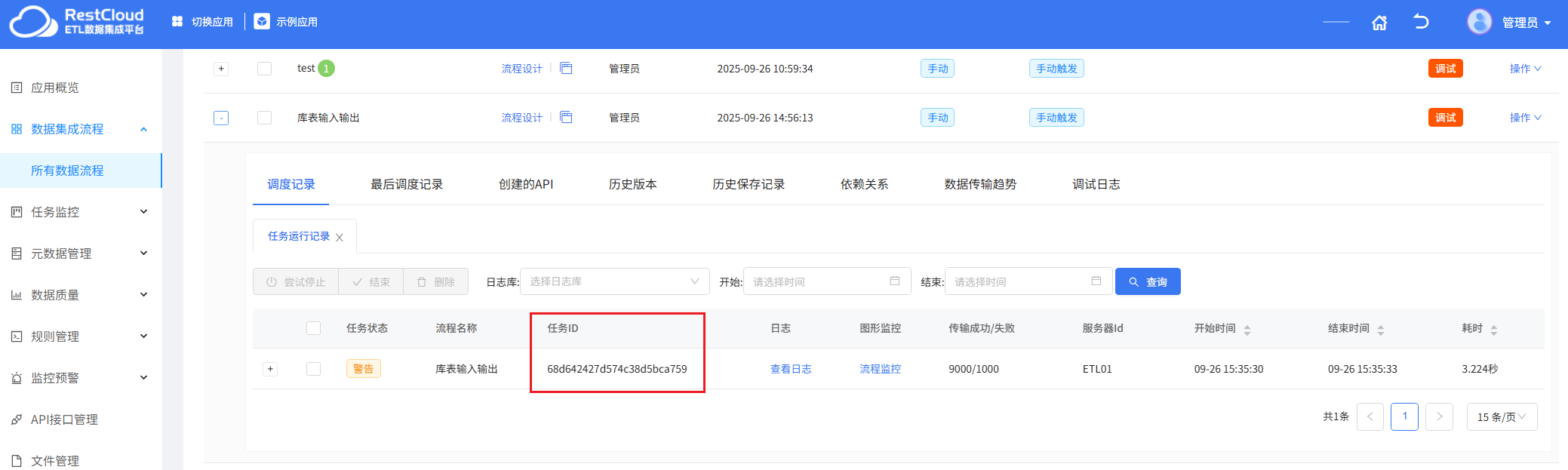Open calendar icon in 开始 time field

(894, 281)
